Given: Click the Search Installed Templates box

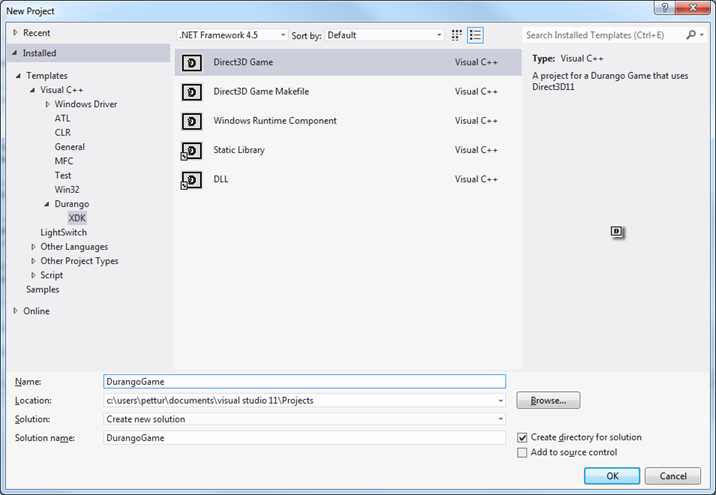Looking at the screenshot, I should point(604,35).
